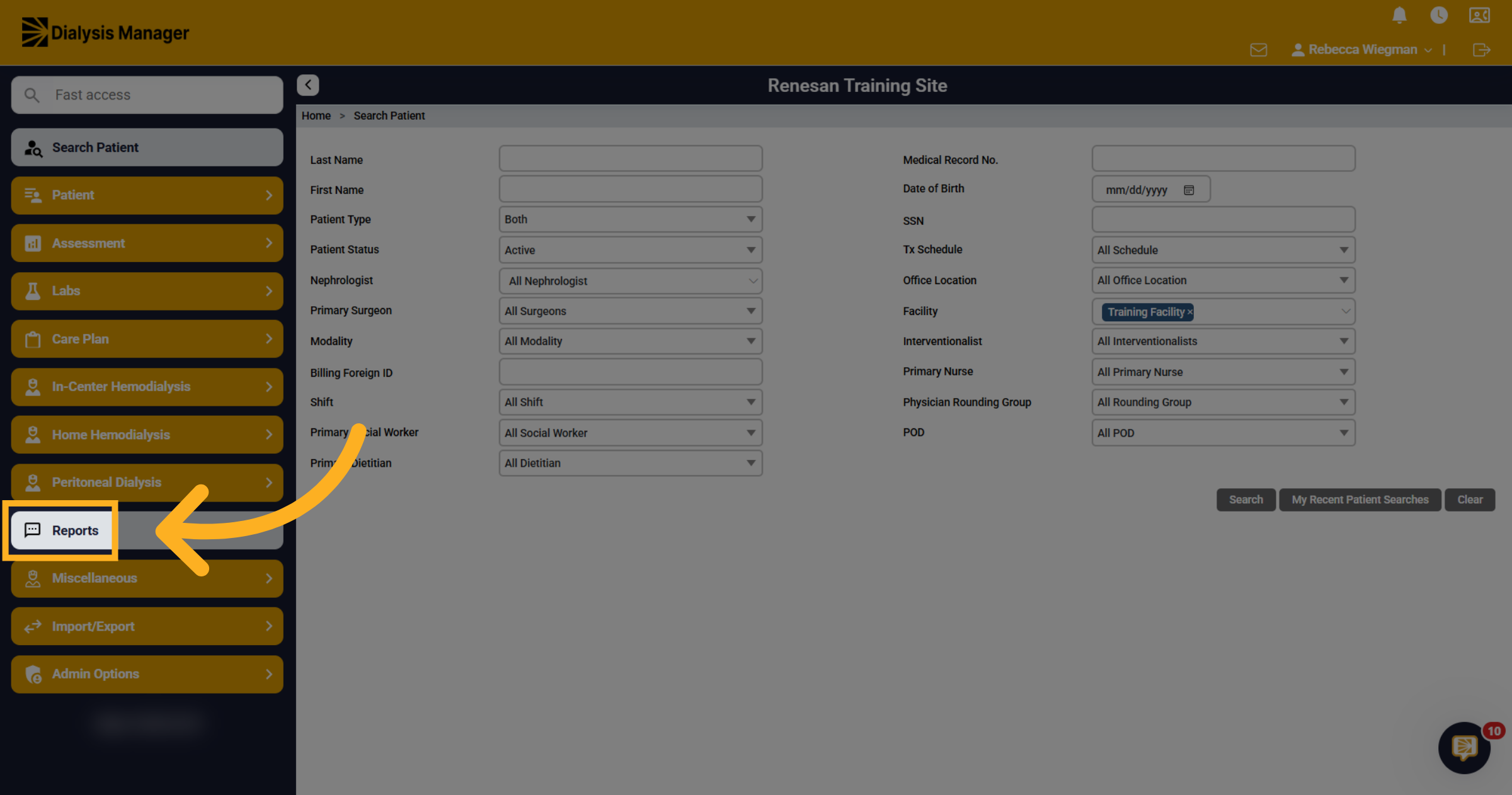
Task: Expand the Patient sidebar menu
Action: [147, 195]
